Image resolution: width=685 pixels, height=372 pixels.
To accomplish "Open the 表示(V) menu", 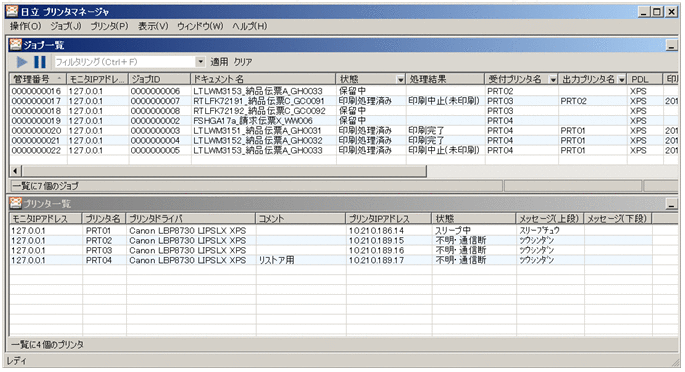I will click(x=153, y=26).
